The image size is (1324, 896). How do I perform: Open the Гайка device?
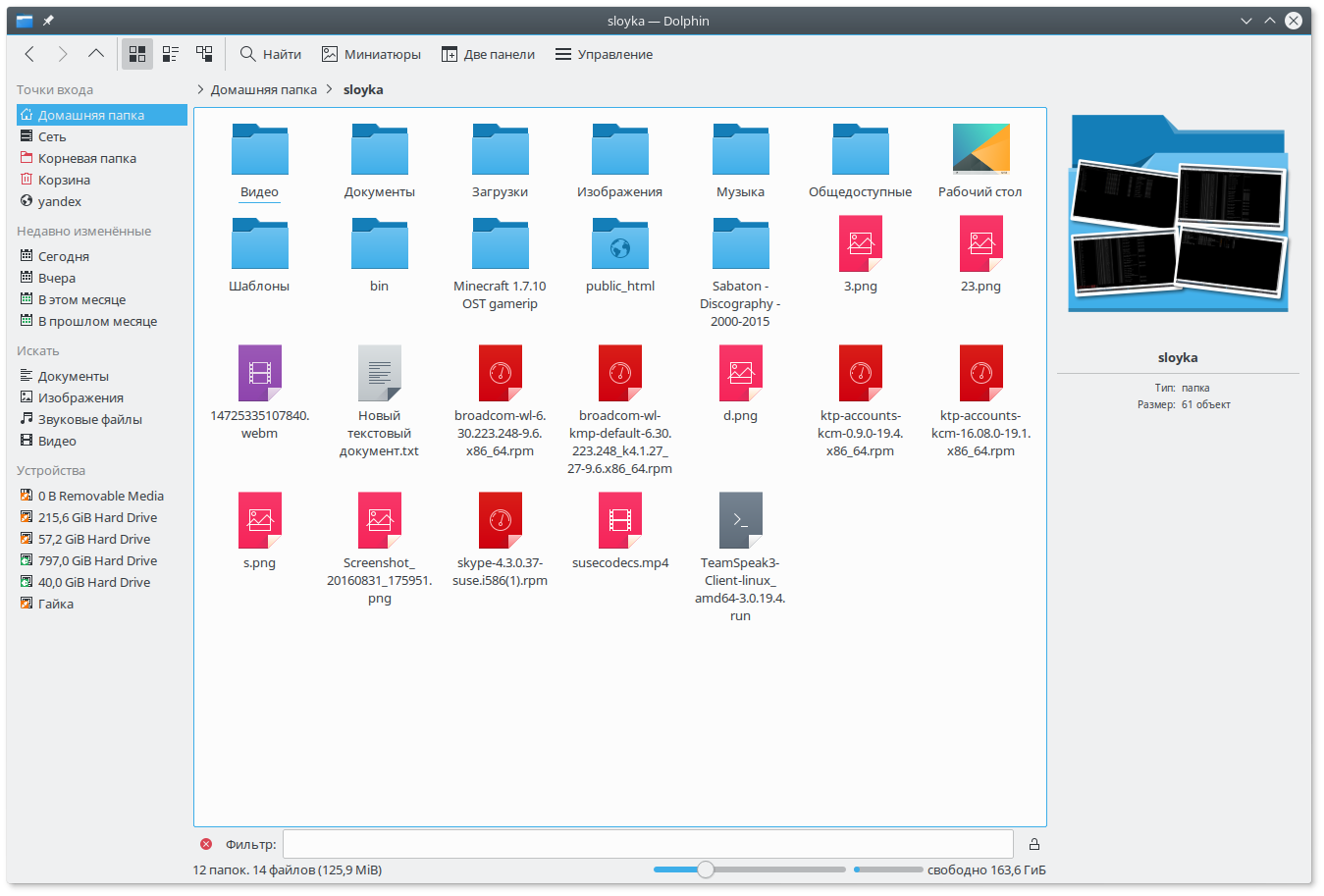click(x=102, y=604)
